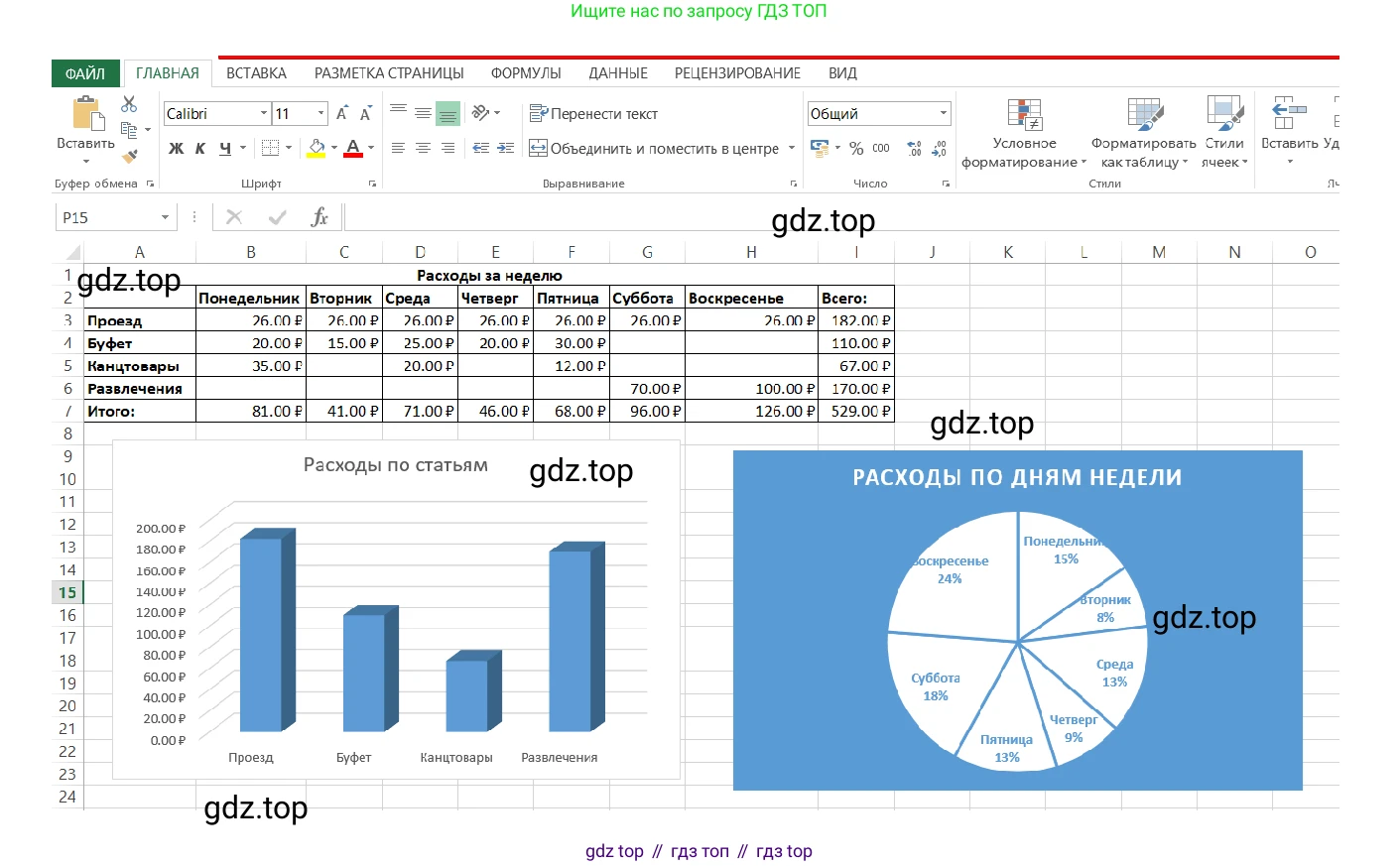This screenshot has height=866, width=1400.
Task: Switch to РАЗМЕТКА СТРАНИЦЫ tab
Action: coord(389,73)
